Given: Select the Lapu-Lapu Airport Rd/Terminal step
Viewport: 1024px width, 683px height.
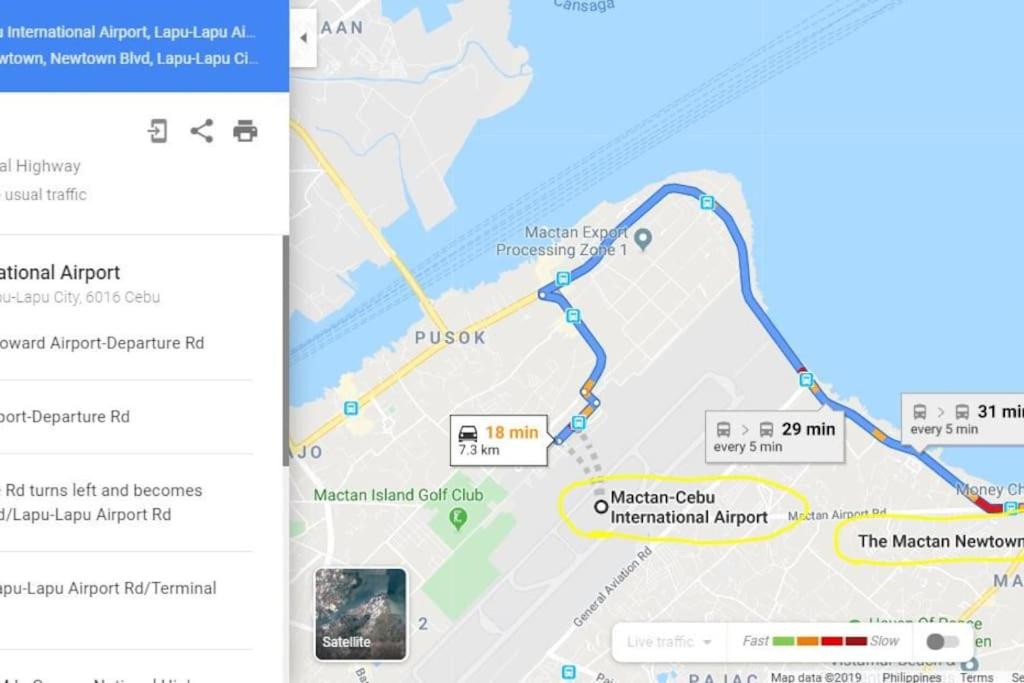Looking at the screenshot, I should coord(108,588).
